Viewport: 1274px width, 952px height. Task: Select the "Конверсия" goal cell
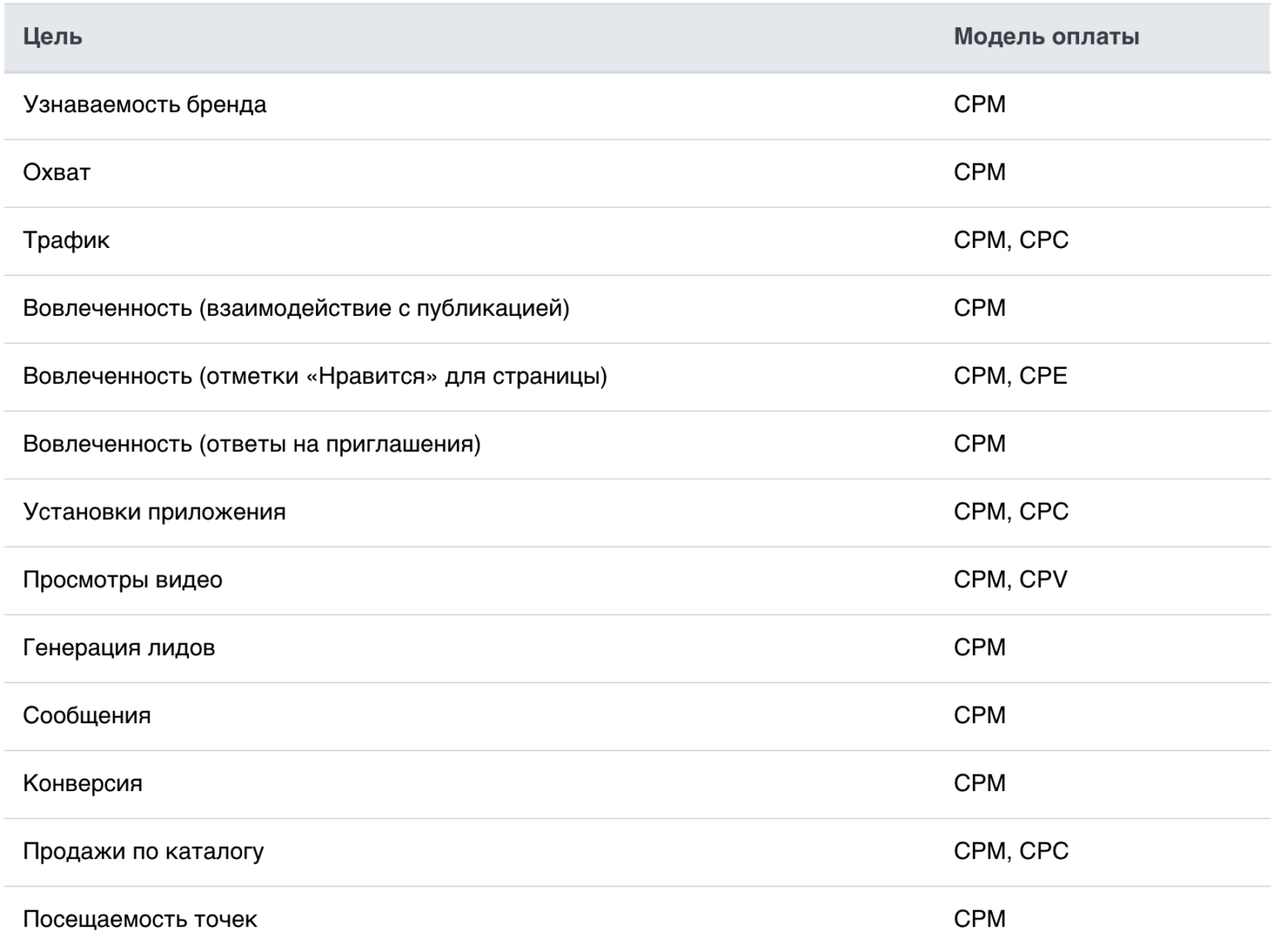[x=83, y=784]
